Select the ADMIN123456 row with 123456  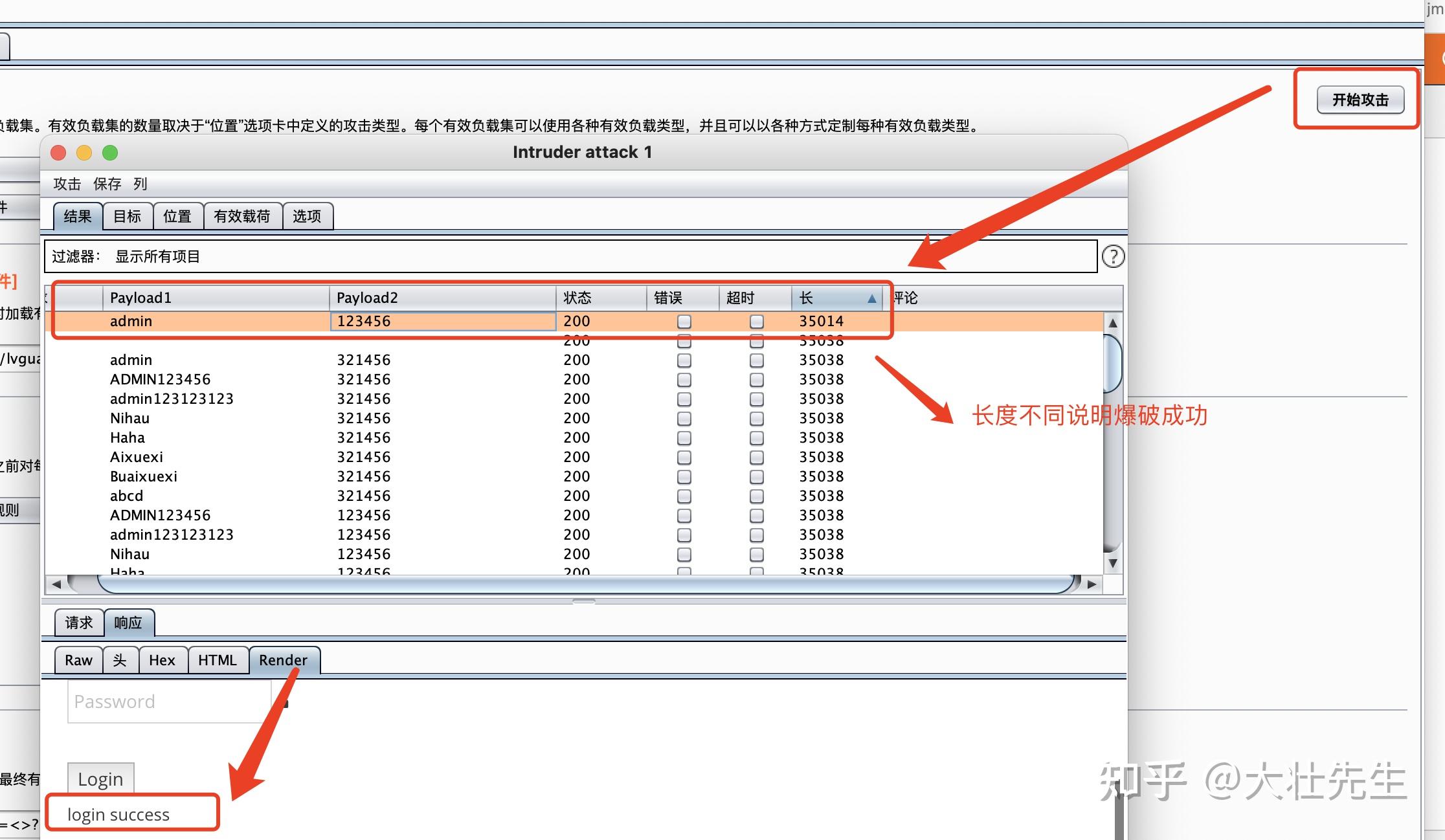click(x=574, y=516)
